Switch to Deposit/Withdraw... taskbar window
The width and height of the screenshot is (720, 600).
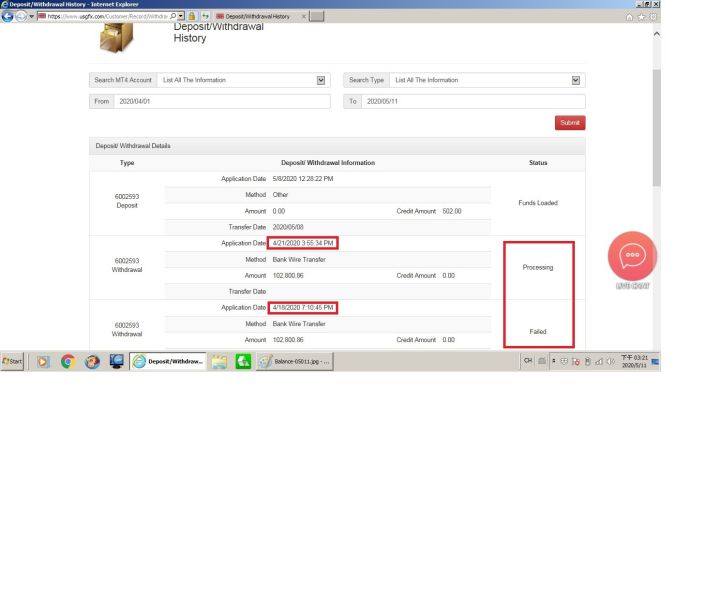click(x=168, y=362)
